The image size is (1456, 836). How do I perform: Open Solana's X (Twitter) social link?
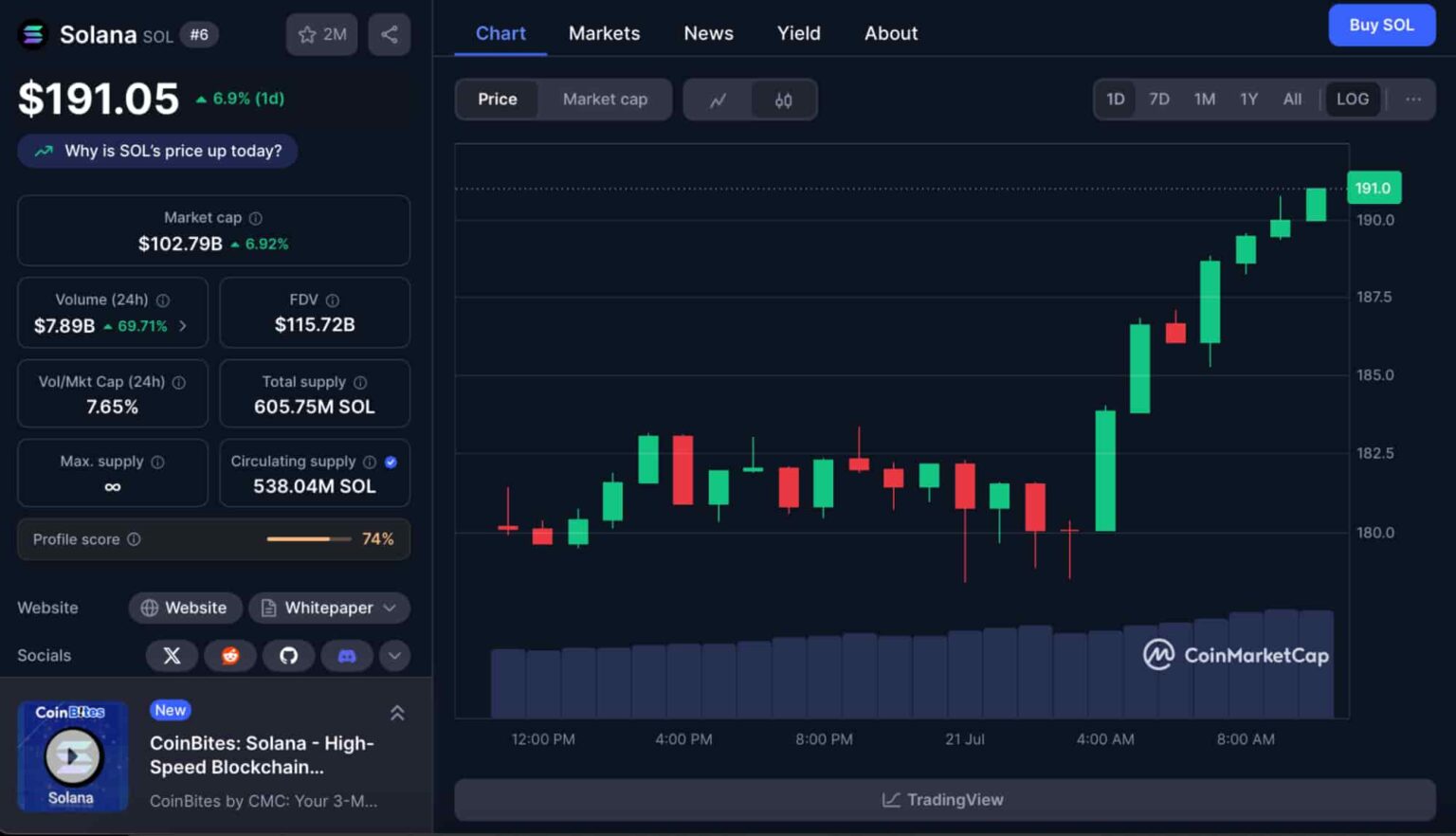(x=172, y=656)
